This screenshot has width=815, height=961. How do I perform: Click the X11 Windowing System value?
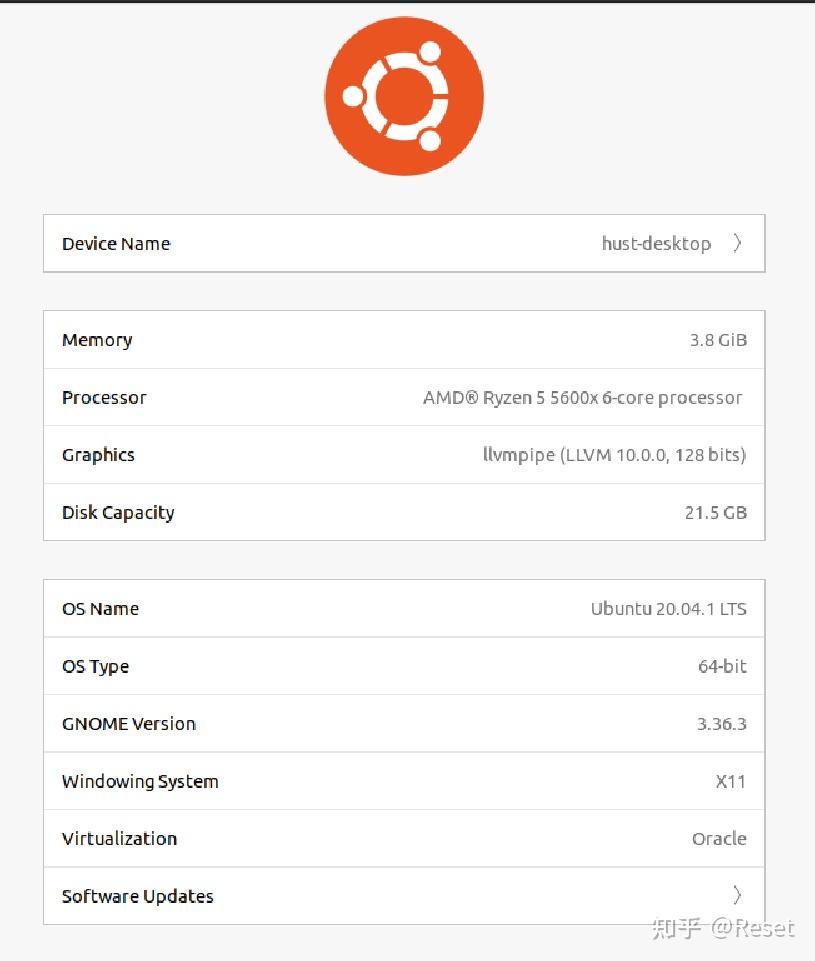click(x=731, y=781)
